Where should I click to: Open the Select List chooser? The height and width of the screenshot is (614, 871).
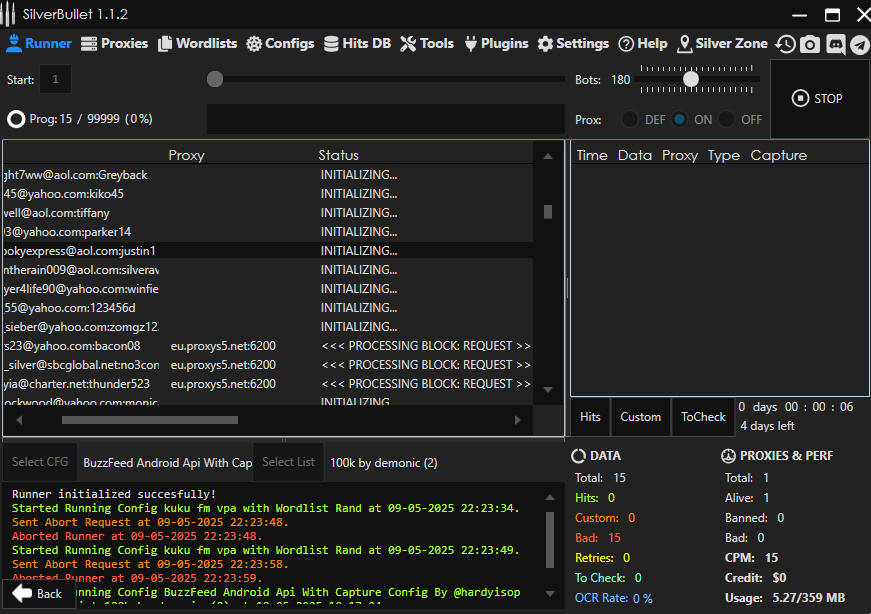pos(288,462)
